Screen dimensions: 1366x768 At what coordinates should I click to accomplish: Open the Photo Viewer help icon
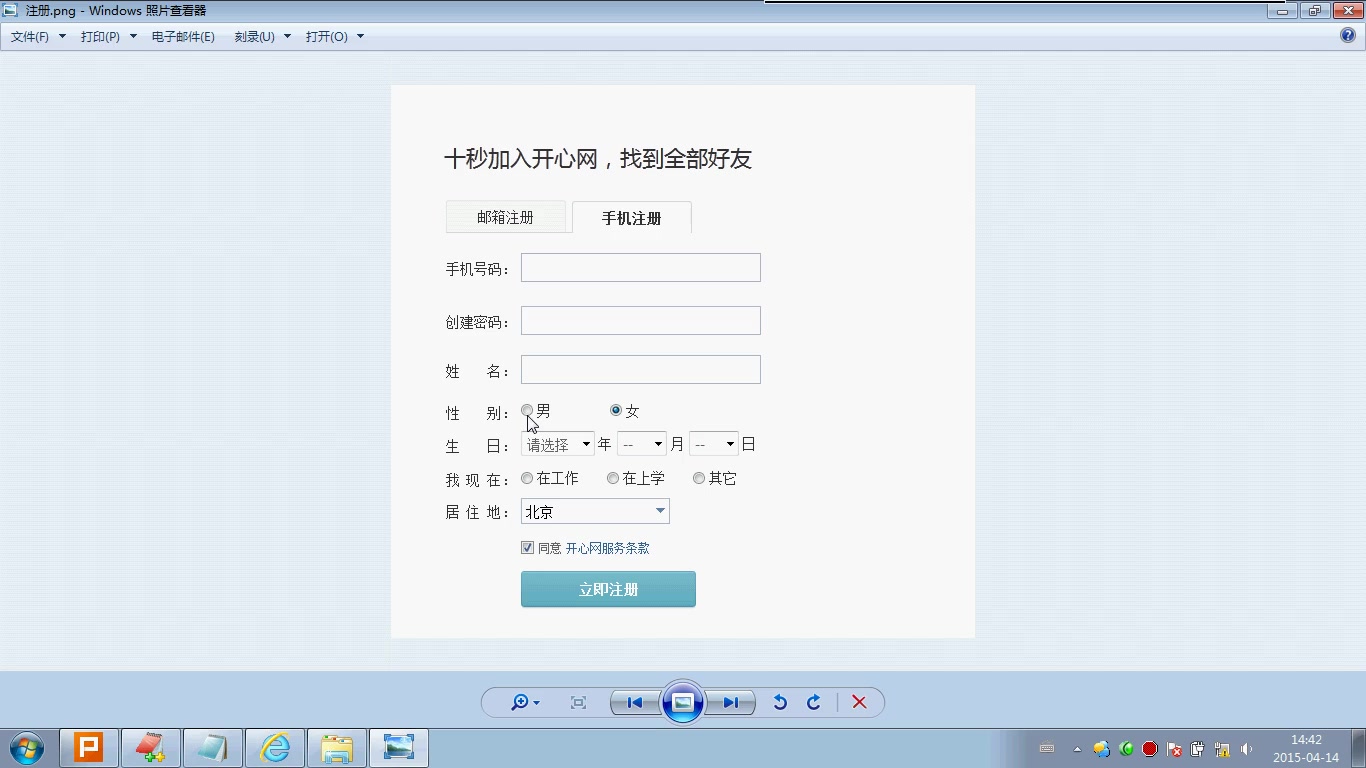(x=1348, y=36)
